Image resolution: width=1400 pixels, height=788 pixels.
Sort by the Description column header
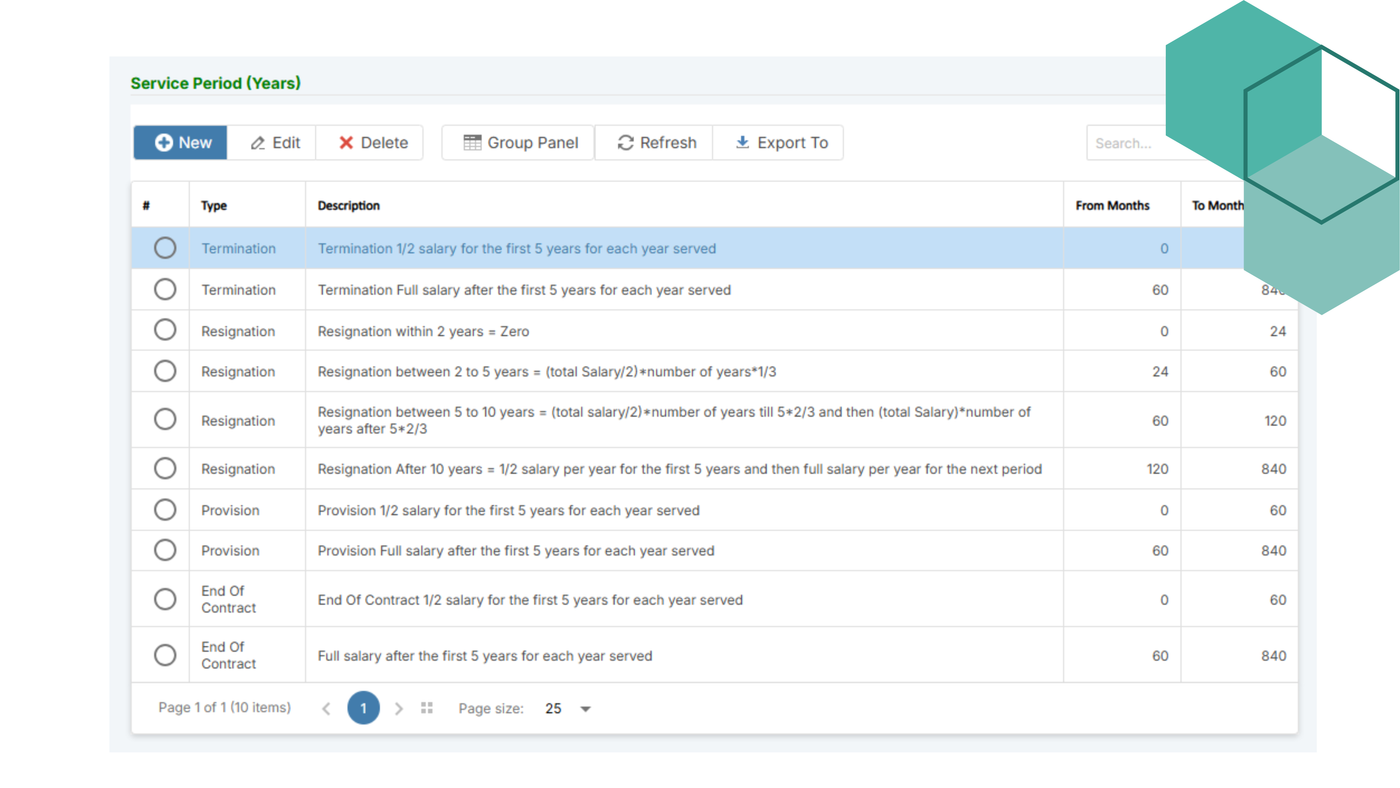coord(349,206)
